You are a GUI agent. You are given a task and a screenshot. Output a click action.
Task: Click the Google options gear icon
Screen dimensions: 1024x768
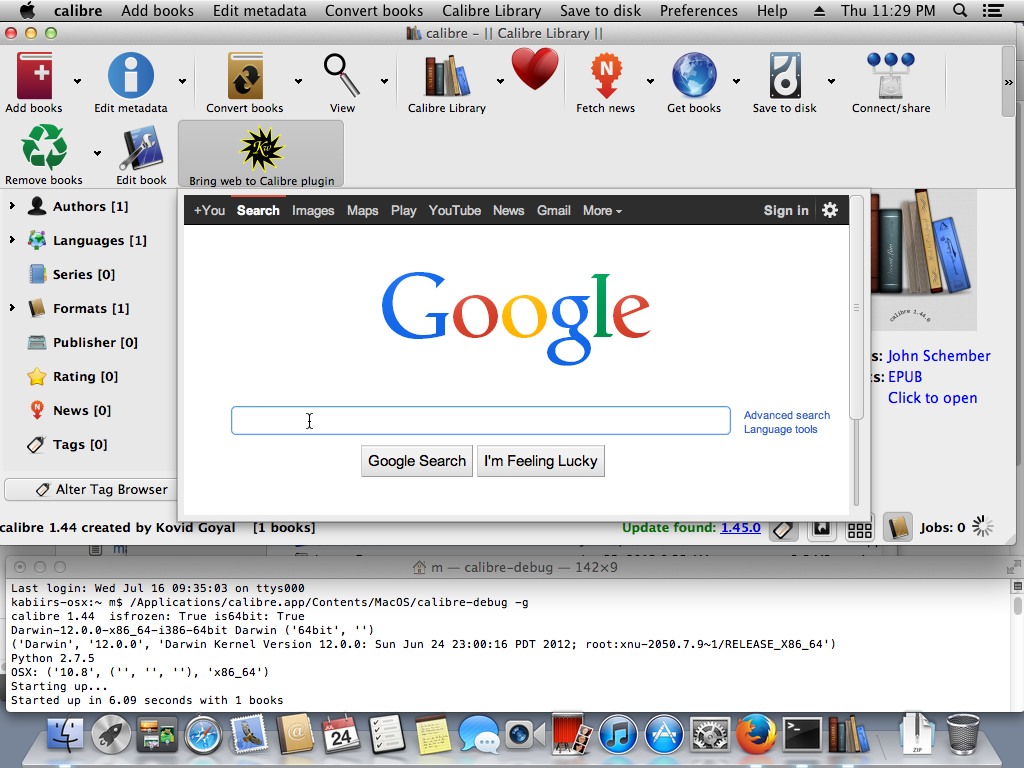coord(830,210)
